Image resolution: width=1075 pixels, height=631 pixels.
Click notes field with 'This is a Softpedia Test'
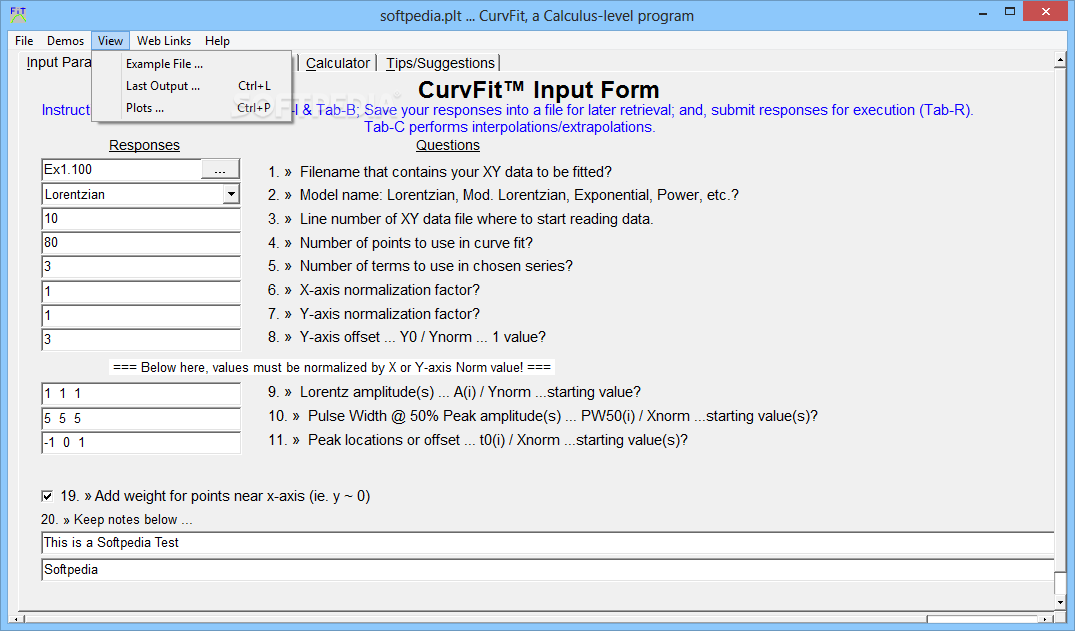pyautogui.click(x=548, y=543)
